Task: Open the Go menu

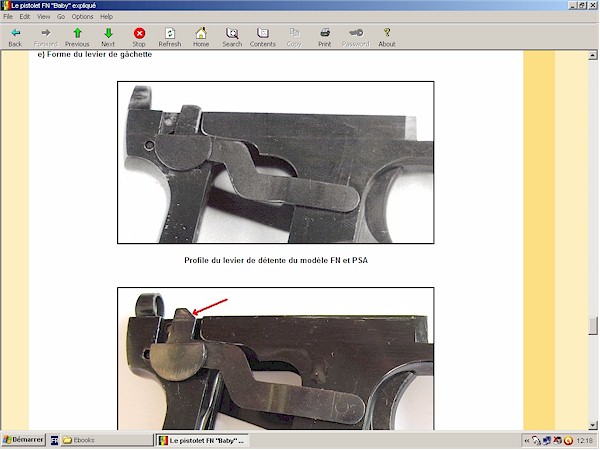Action: coord(61,17)
